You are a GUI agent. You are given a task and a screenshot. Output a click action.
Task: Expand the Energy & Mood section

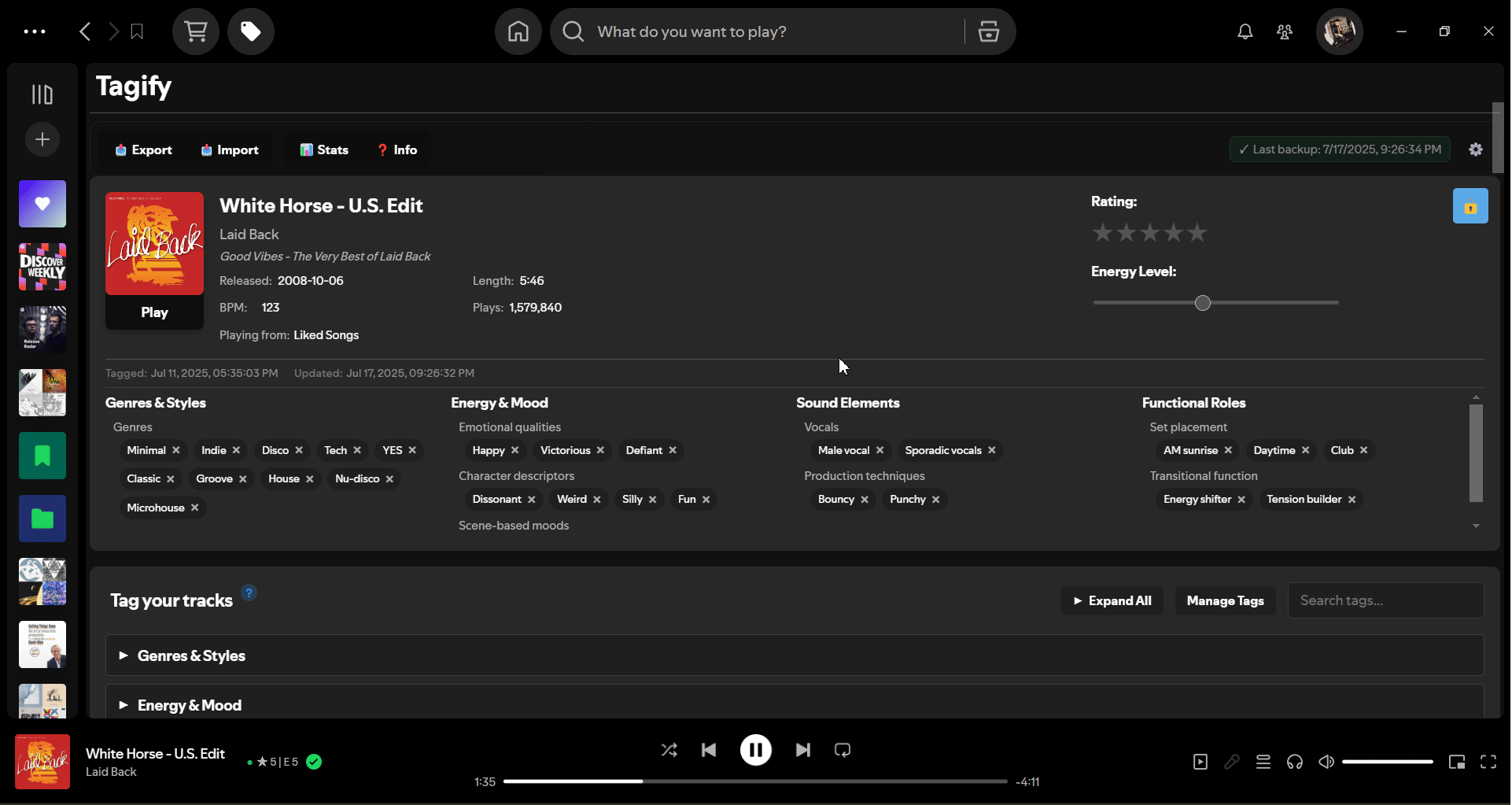[189, 705]
